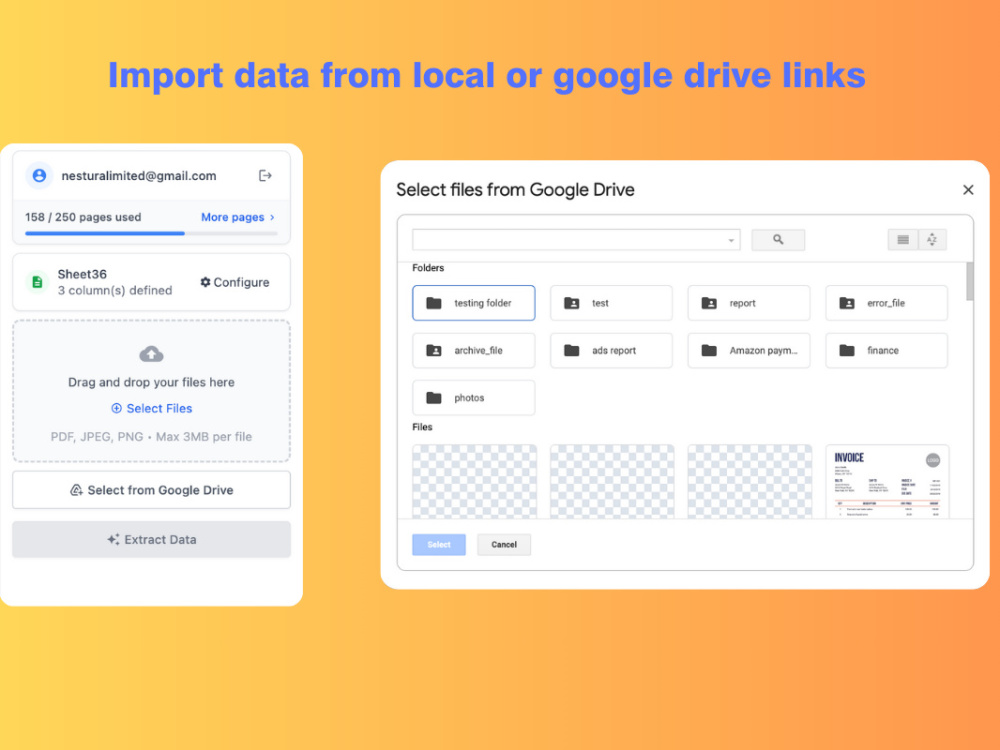Viewport: 1000px width, 750px height.
Task: Open the ads report folder
Action: click(611, 350)
